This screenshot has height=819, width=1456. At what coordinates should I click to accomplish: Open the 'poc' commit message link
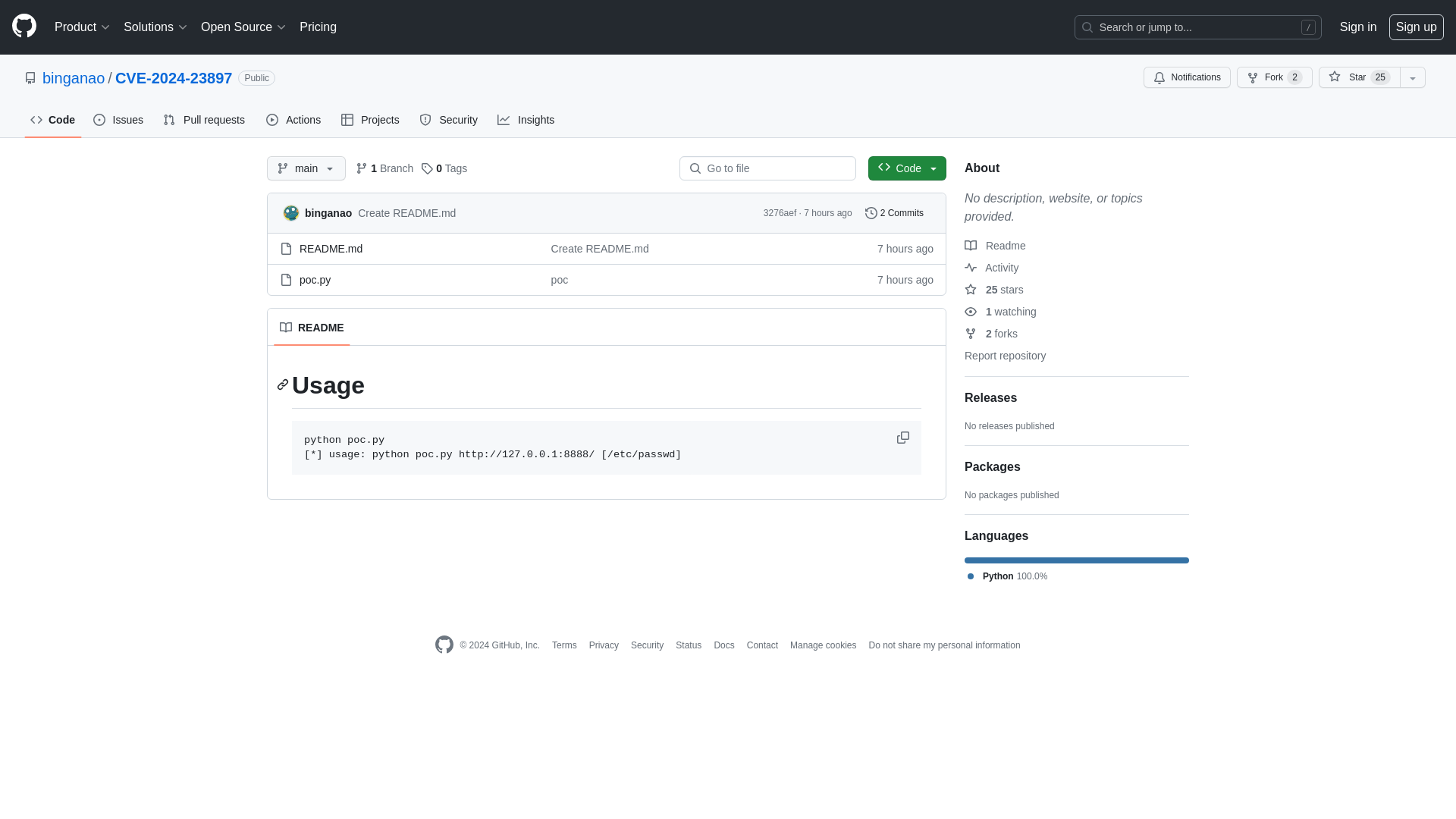click(559, 280)
